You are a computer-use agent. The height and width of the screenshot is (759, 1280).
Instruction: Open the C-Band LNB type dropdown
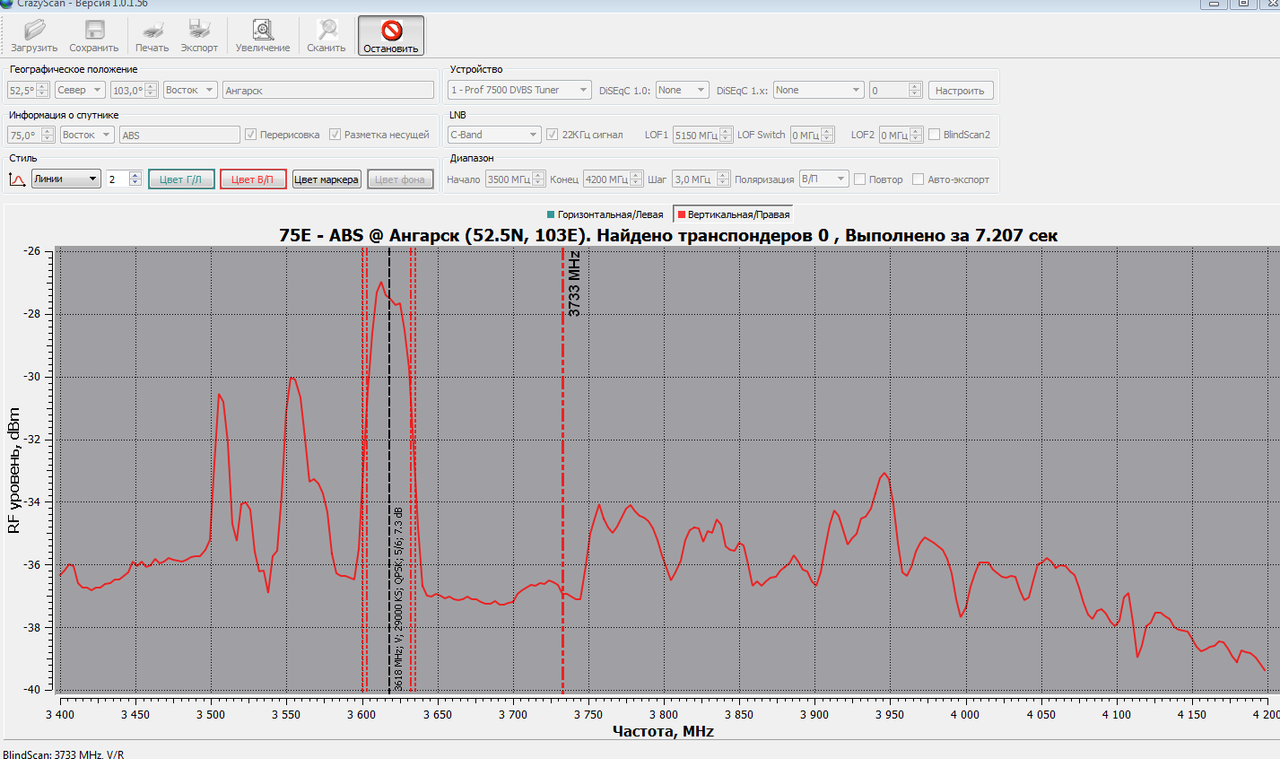pyautogui.click(x=494, y=134)
